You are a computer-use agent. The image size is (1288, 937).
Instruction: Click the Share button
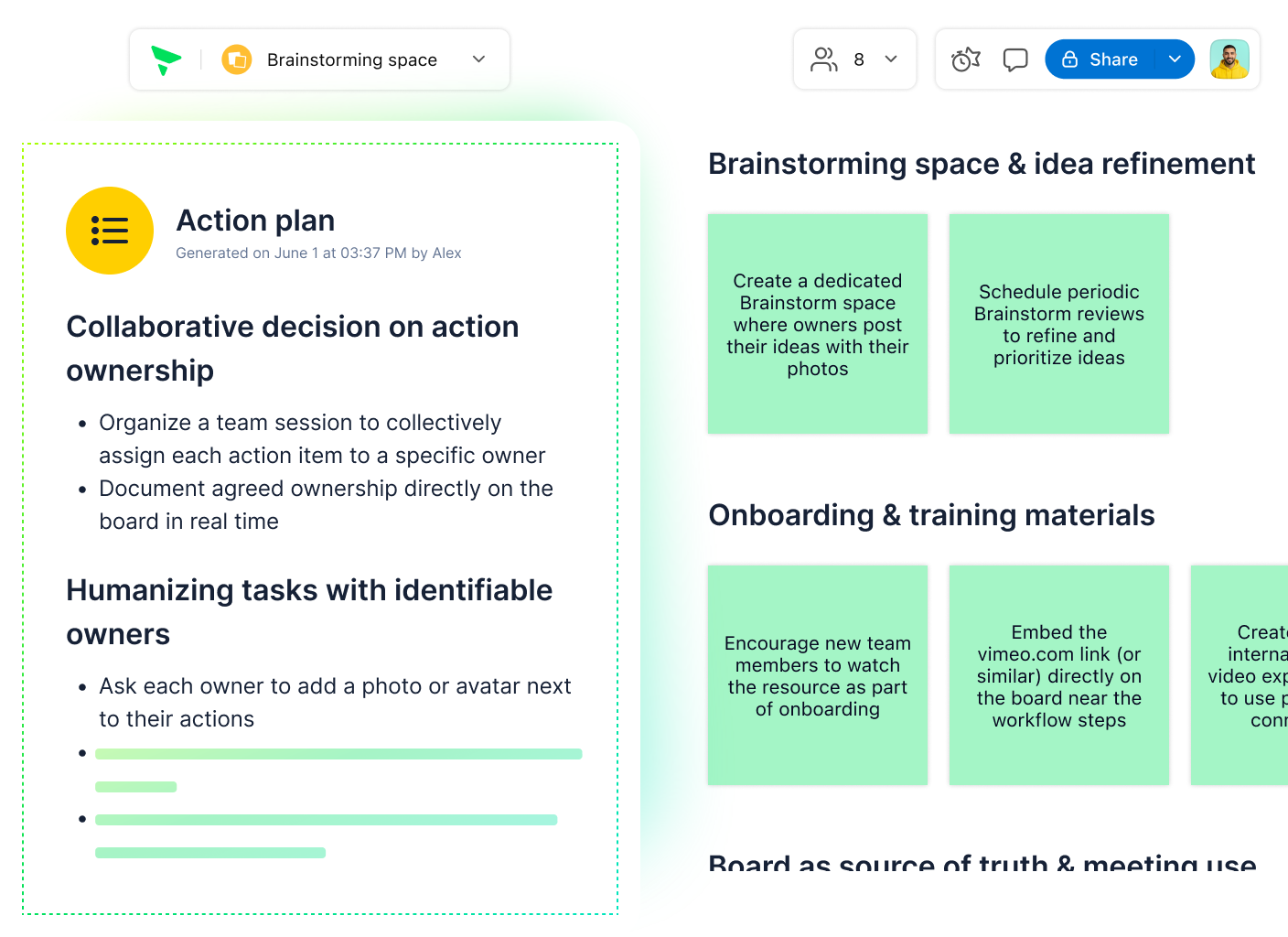pos(1100,59)
